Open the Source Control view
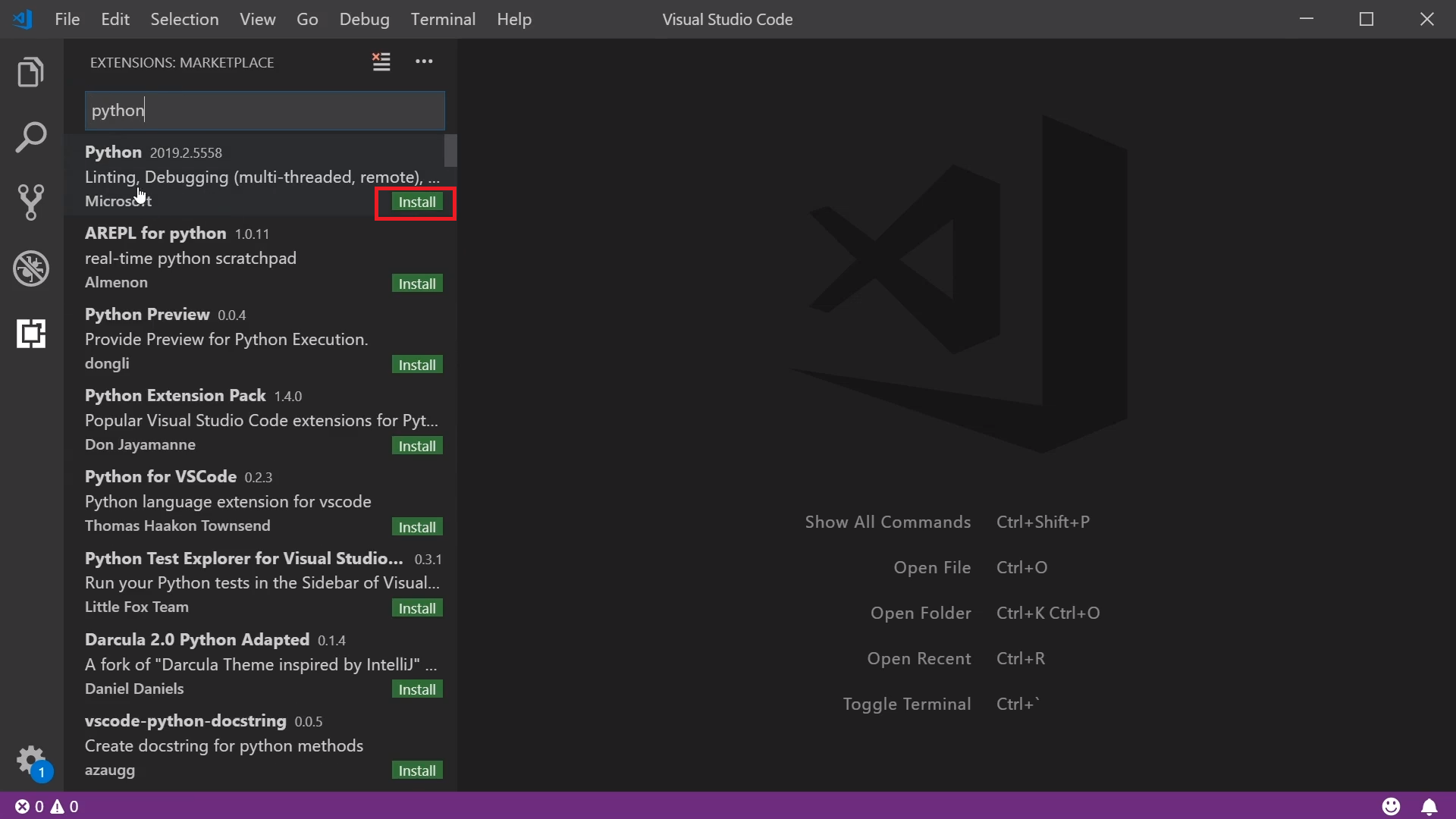This screenshot has width=1456, height=819. [31, 202]
